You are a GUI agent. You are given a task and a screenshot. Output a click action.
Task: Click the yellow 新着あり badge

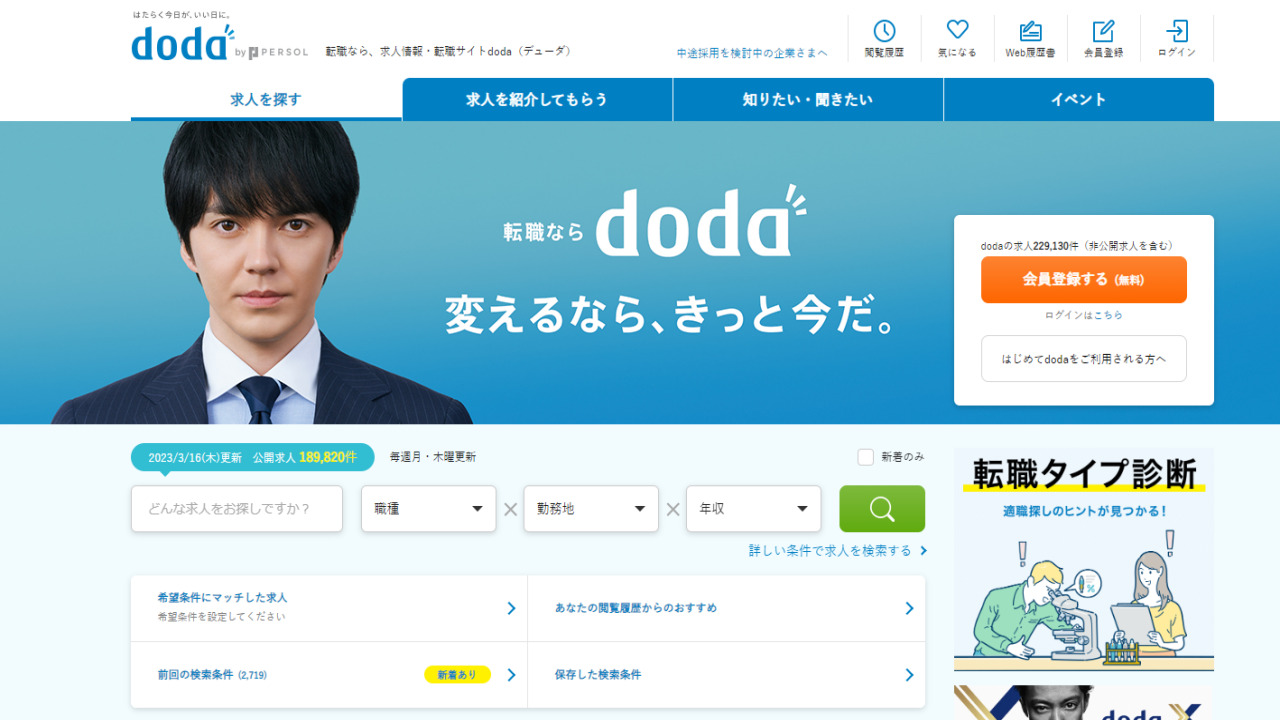(457, 675)
